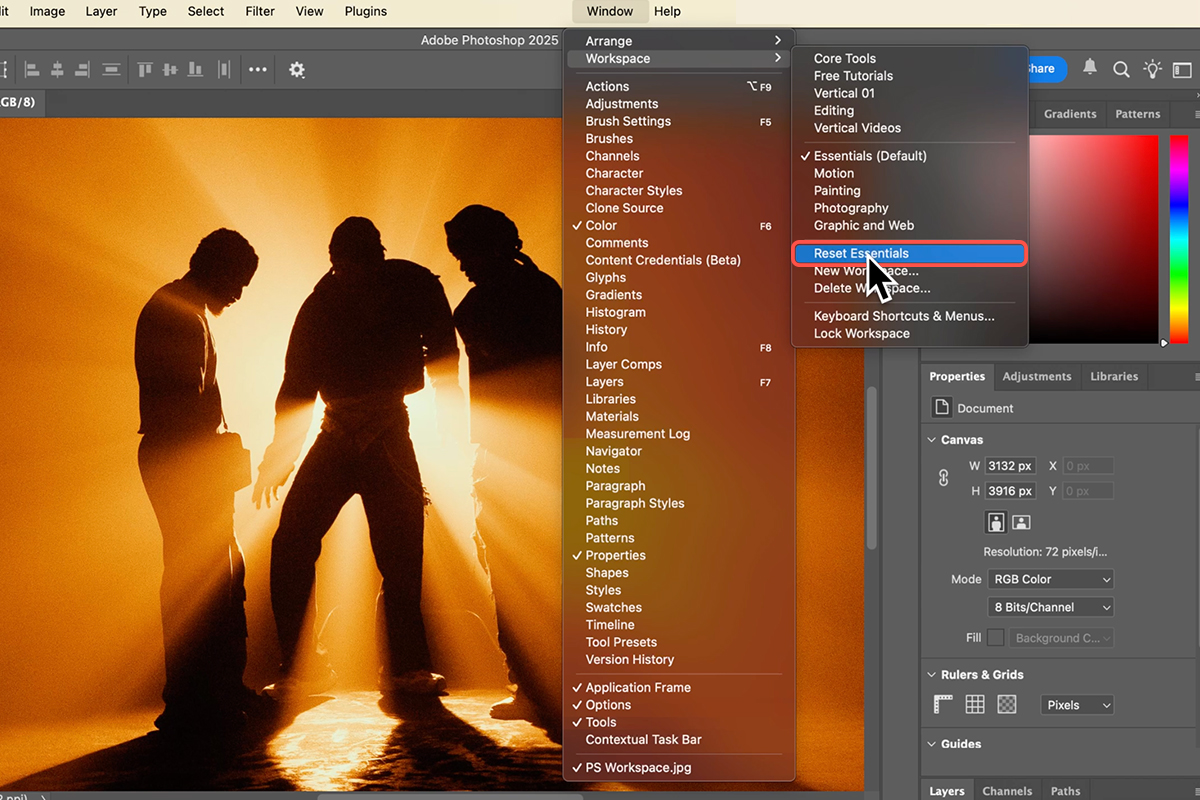
Task: Click the canvas width input field
Action: [x=1010, y=466]
